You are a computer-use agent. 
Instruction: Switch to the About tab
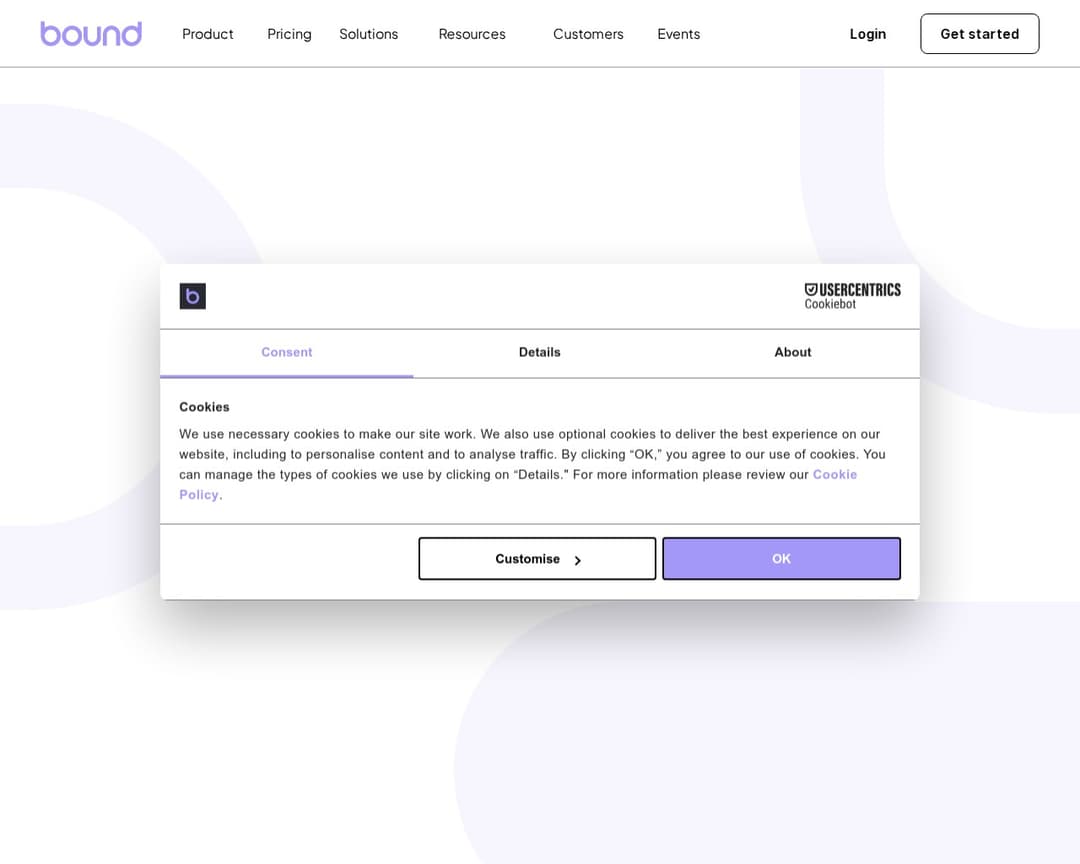(x=793, y=353)
